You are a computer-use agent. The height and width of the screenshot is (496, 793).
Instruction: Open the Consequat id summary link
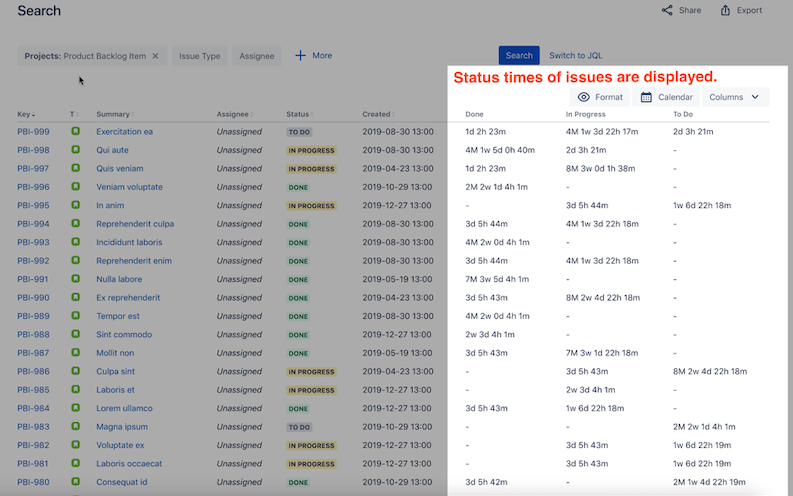click(x=122, y=482)
